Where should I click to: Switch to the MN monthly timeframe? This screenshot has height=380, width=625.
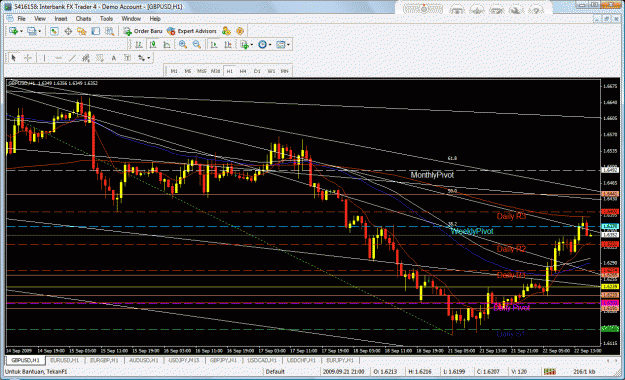(x=285, y=71)
